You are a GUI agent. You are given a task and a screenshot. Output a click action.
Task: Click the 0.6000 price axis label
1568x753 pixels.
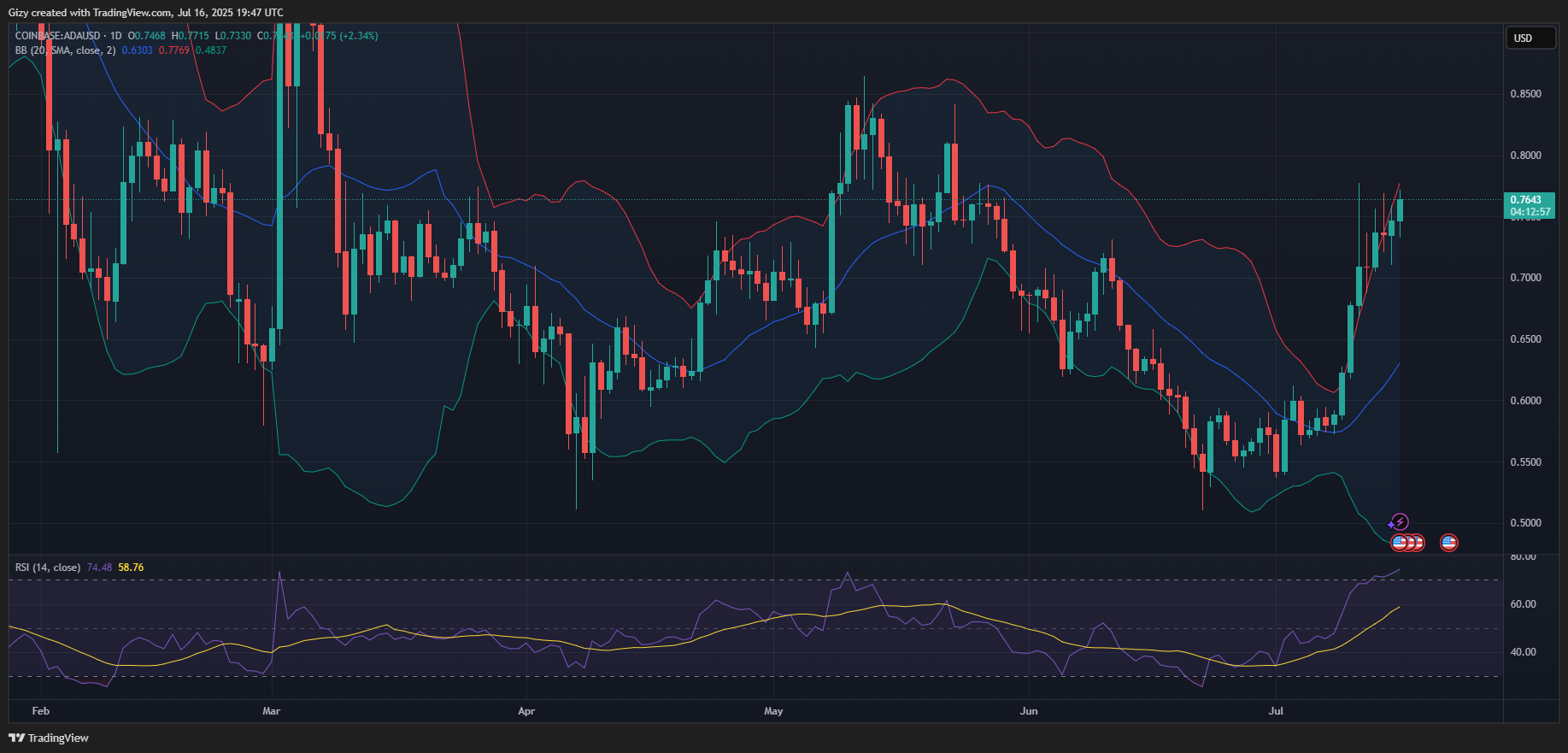point(1526,401)
